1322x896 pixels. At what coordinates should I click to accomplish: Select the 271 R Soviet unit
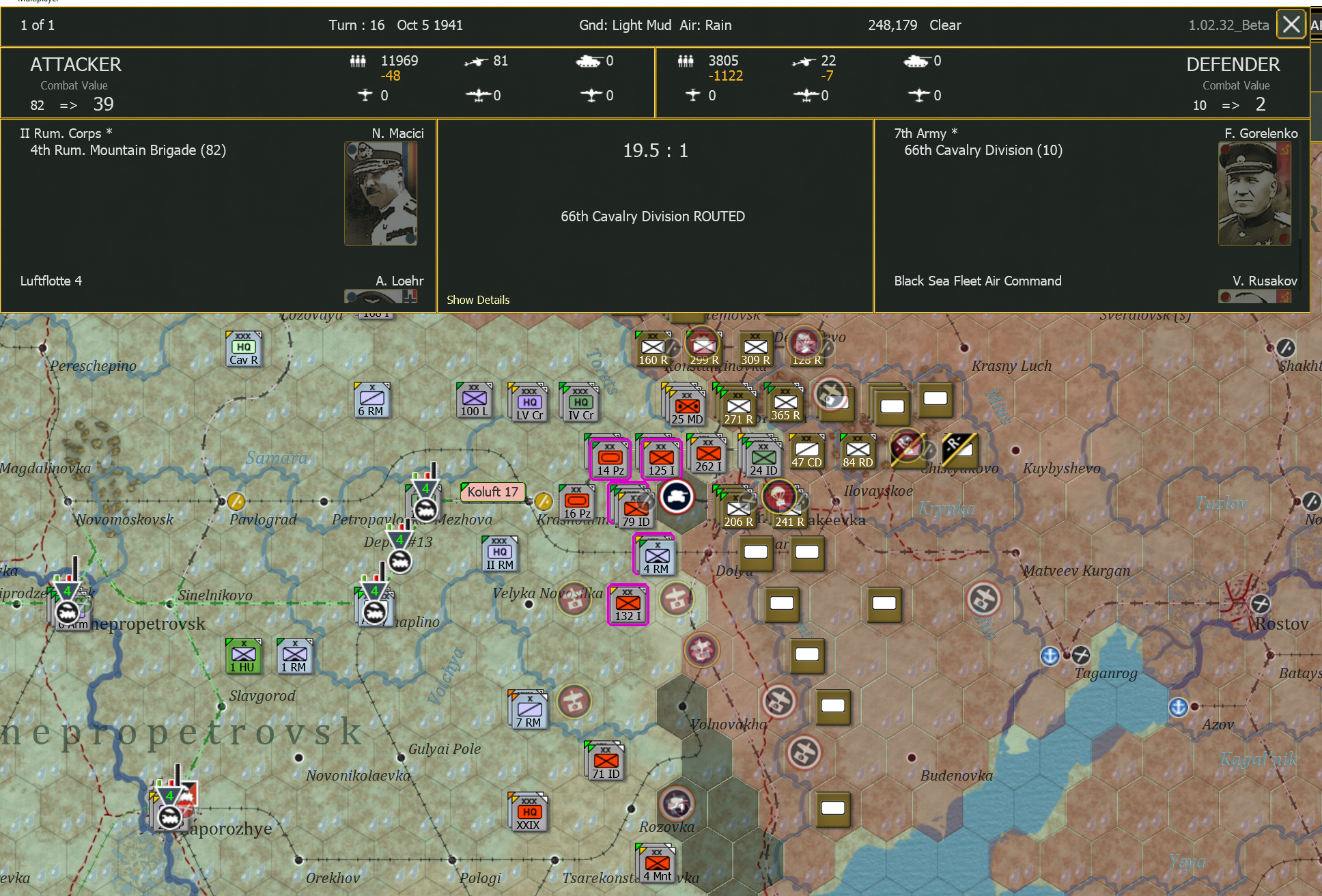pos(737,406)
